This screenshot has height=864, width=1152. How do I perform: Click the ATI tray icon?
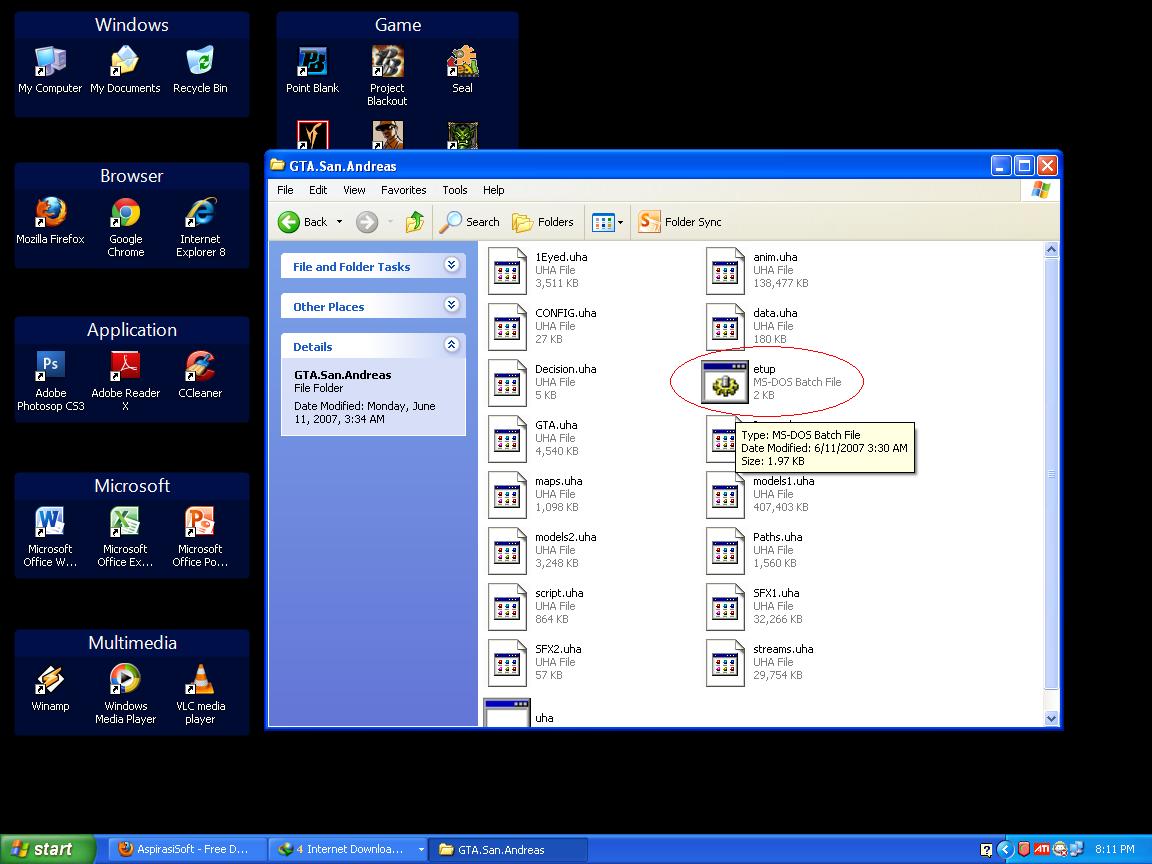click(x=1042, y=849)
